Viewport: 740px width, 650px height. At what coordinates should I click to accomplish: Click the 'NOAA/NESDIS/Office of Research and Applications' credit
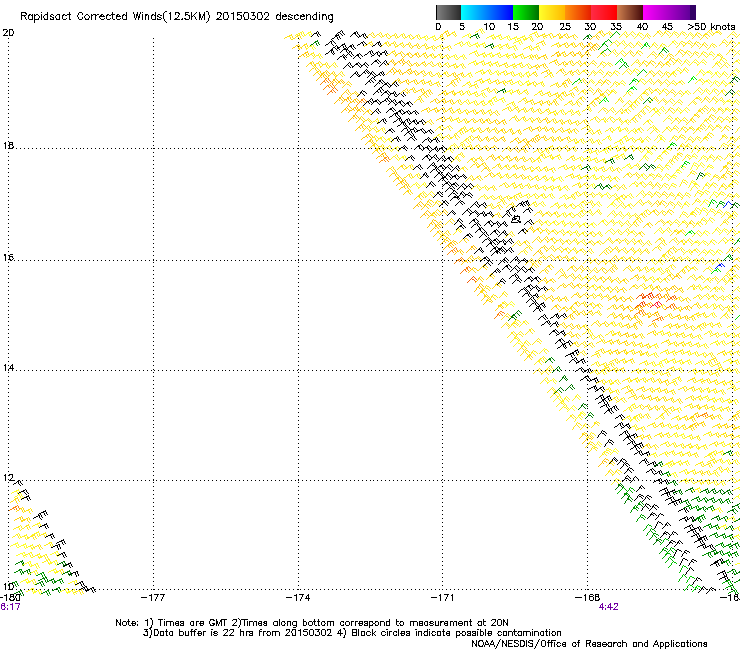click(589, 644)
